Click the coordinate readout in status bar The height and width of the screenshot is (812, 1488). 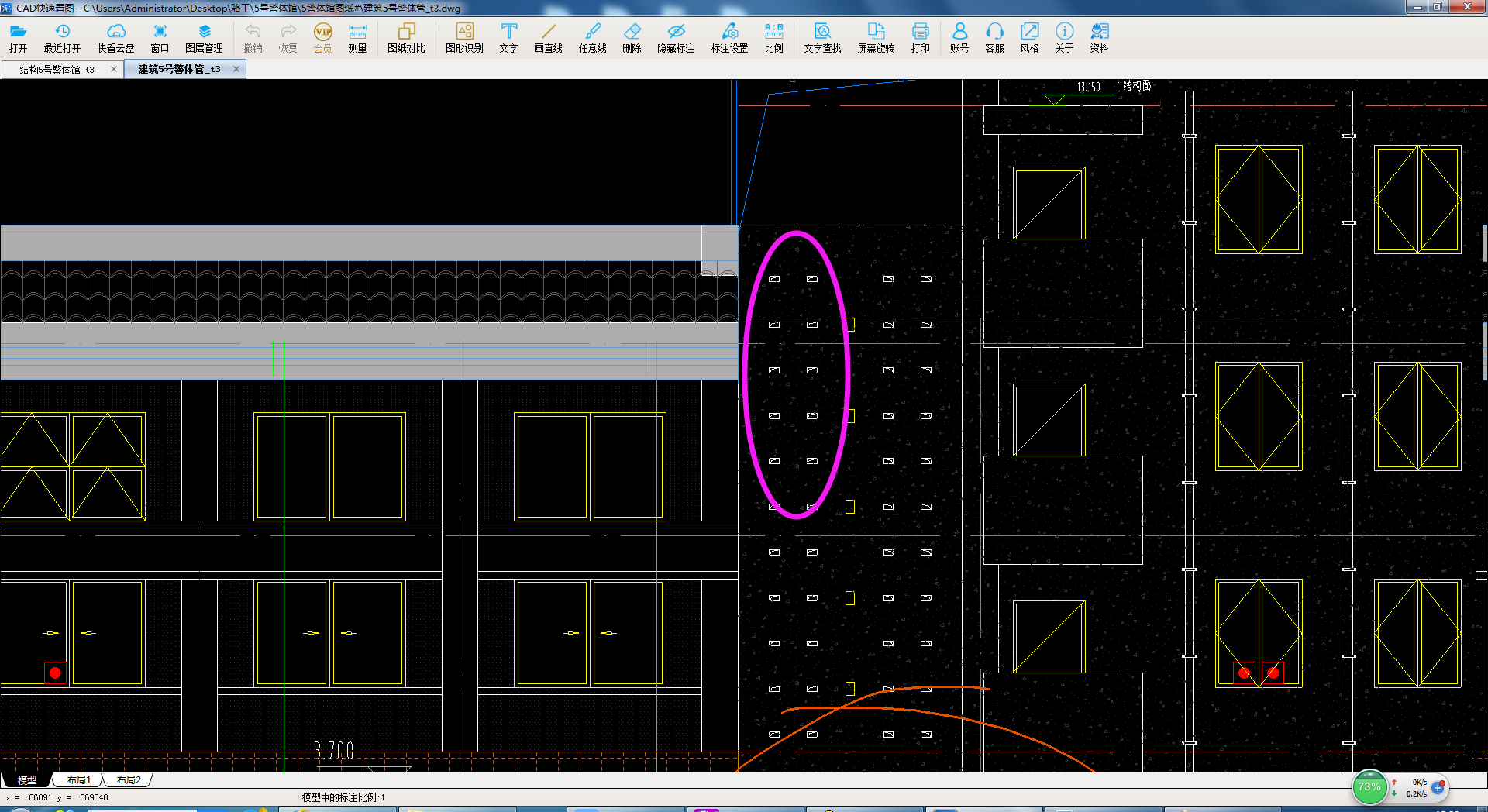click(x=57, y=797)
